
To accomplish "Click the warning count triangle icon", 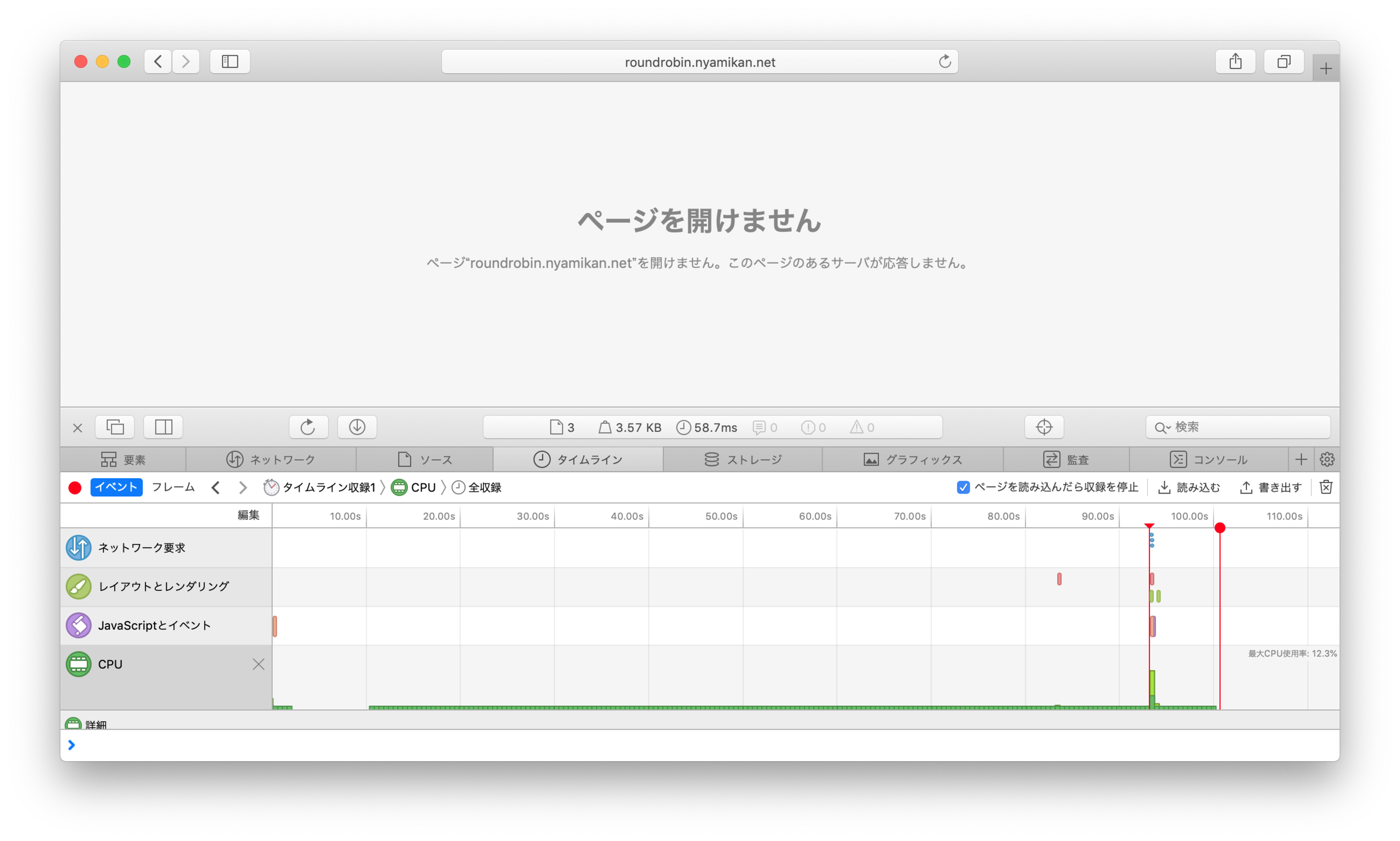I will pos(862,427).
